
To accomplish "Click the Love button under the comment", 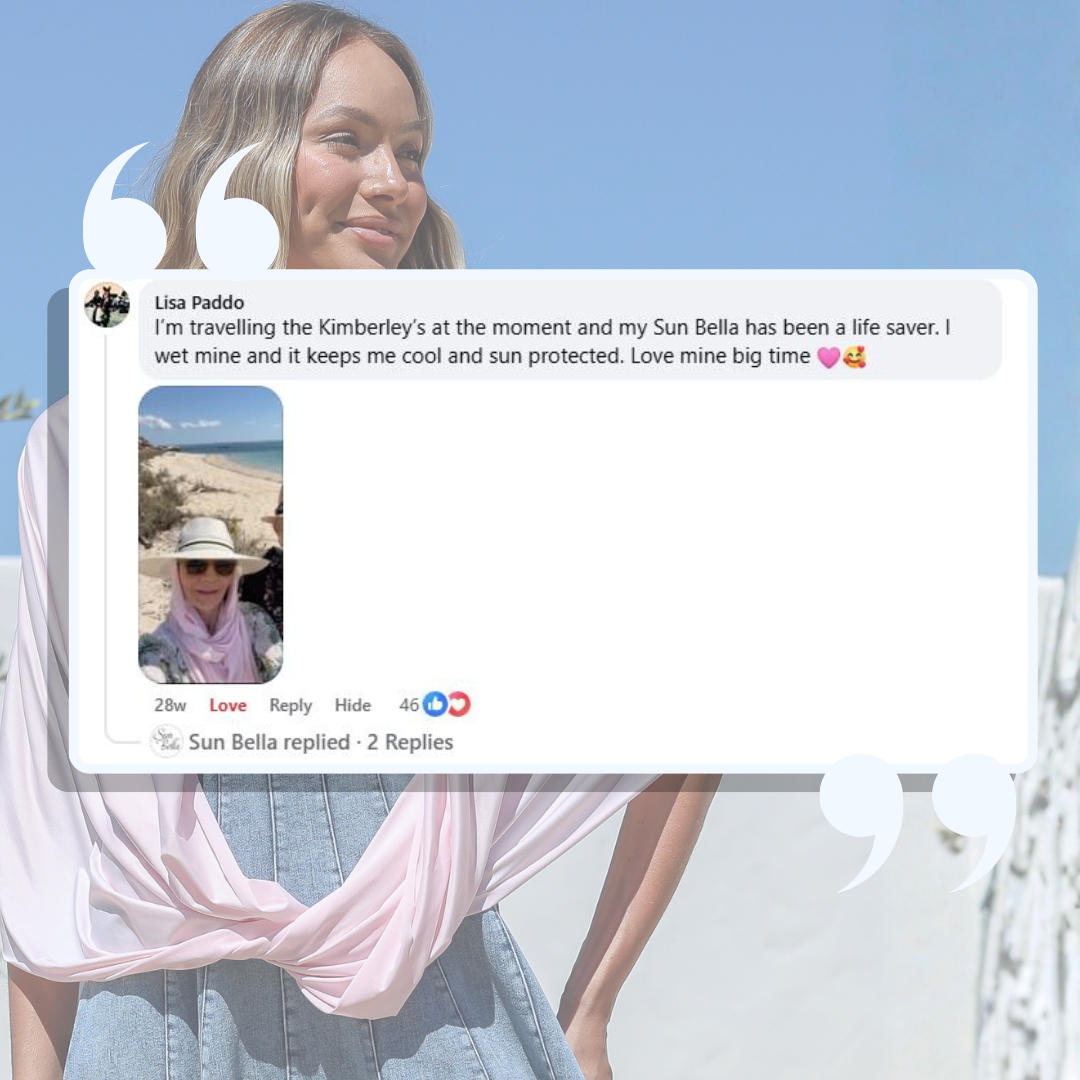I will click(x=228, y=705).
